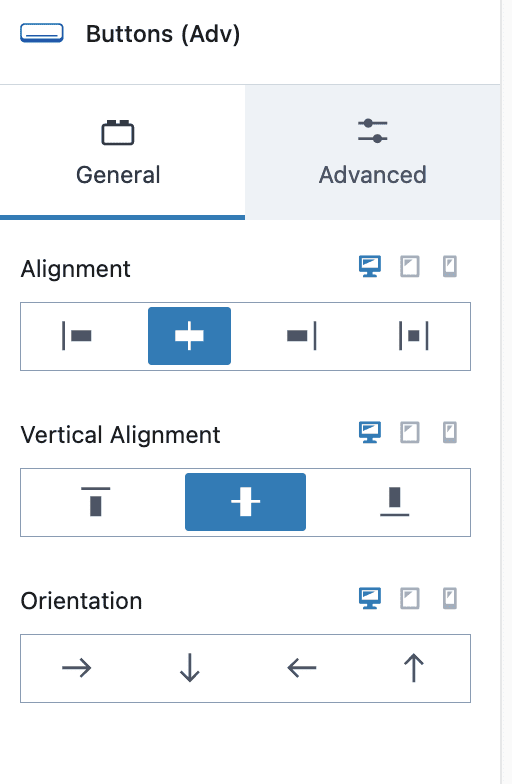Choose space-between stretch alignment icon

click(x=414, y=336)
